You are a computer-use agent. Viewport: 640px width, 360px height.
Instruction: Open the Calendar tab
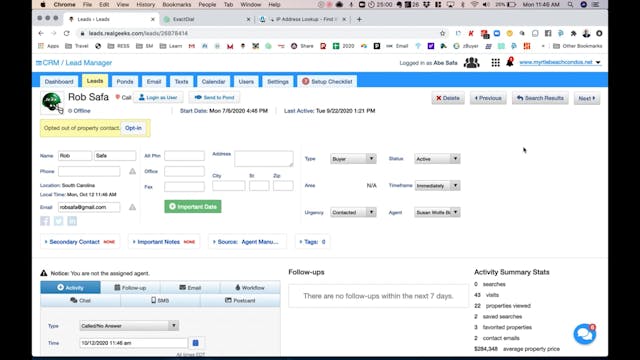213,82
